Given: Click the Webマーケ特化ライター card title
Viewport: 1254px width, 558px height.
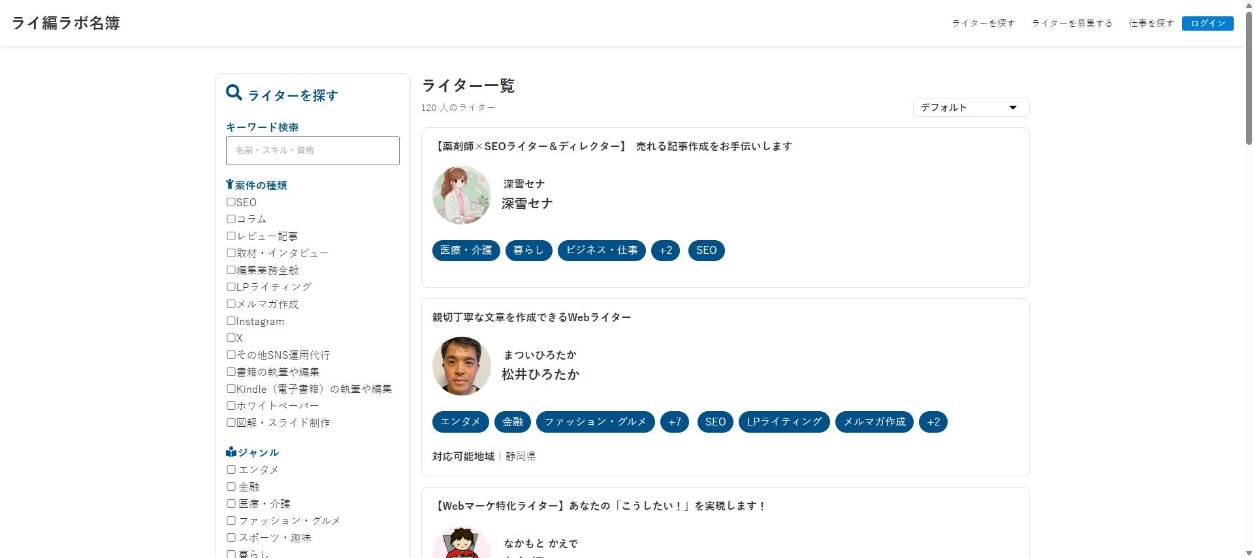Looking at the screenshot, I should click(x=599, y=506).
